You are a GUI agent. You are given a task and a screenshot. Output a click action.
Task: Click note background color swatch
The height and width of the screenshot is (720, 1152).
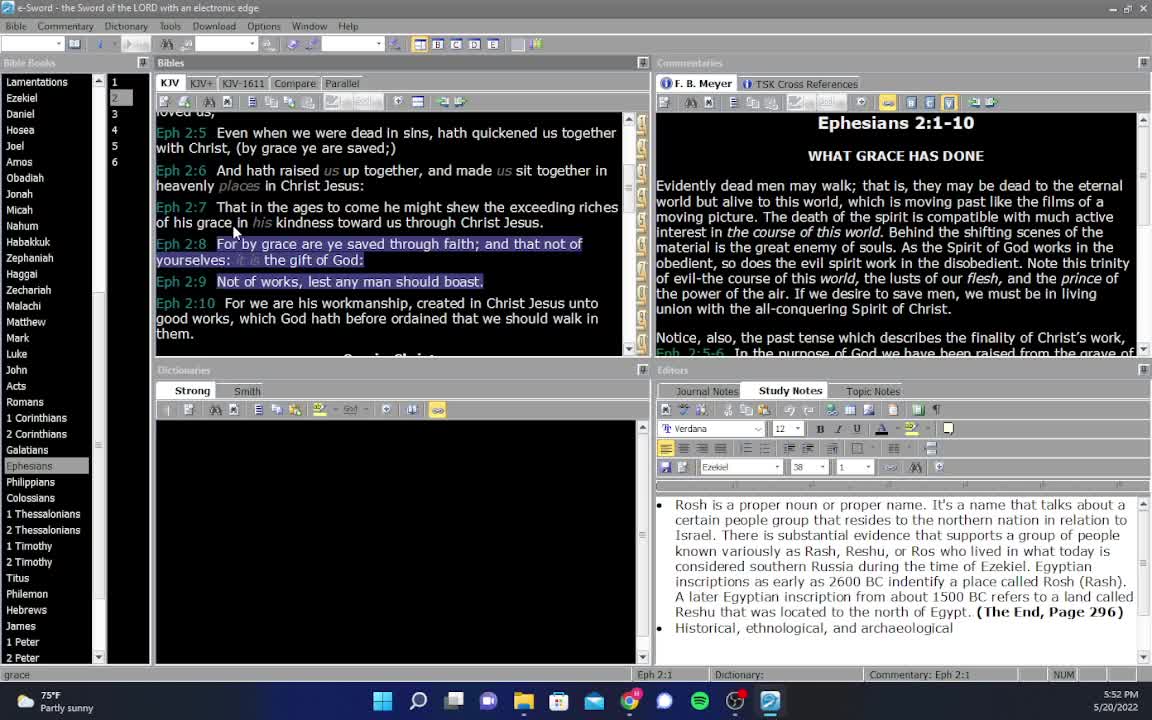click(x=948, y=429)
